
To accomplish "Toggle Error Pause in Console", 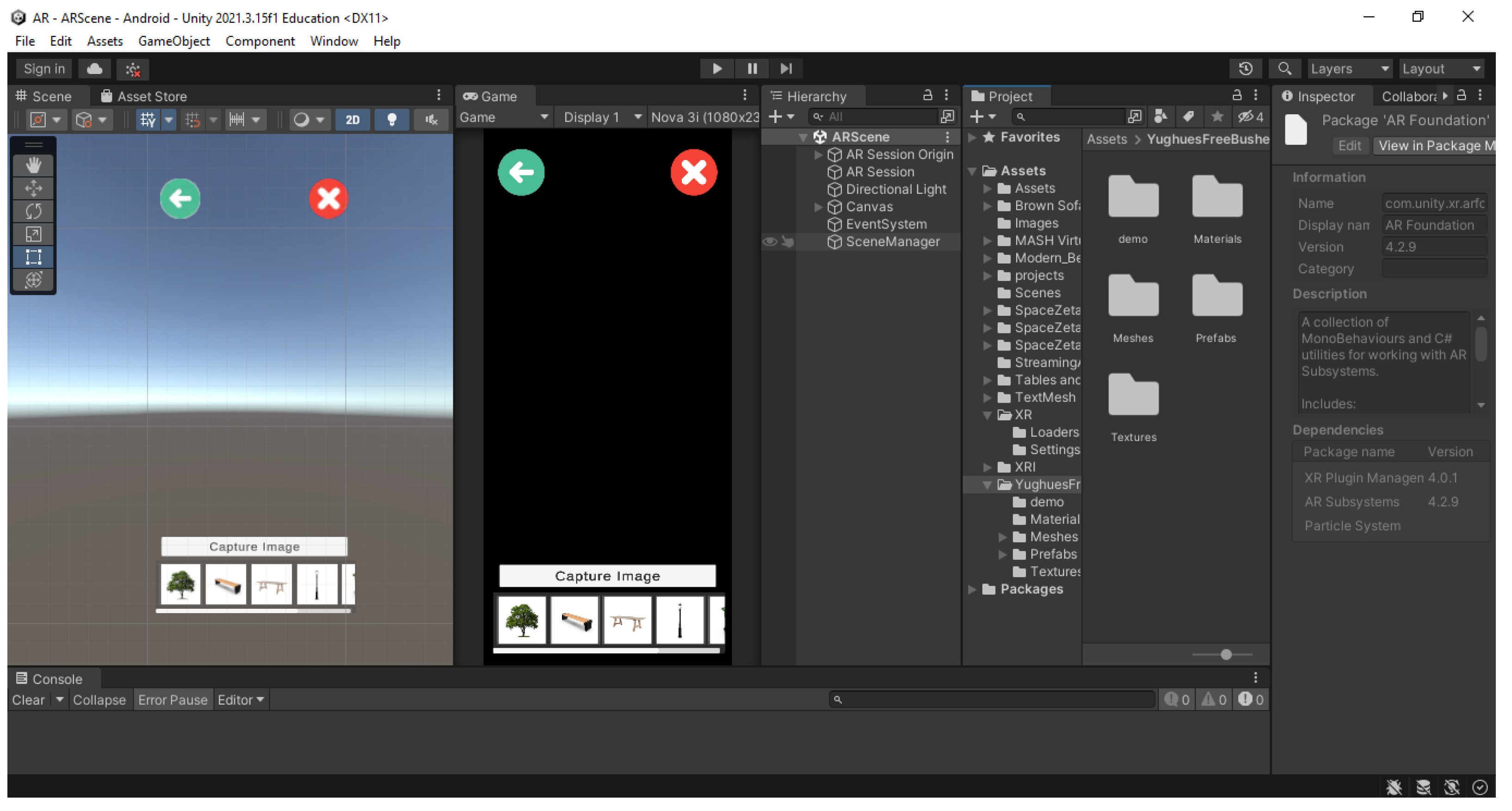I will (x=173, y=700).
